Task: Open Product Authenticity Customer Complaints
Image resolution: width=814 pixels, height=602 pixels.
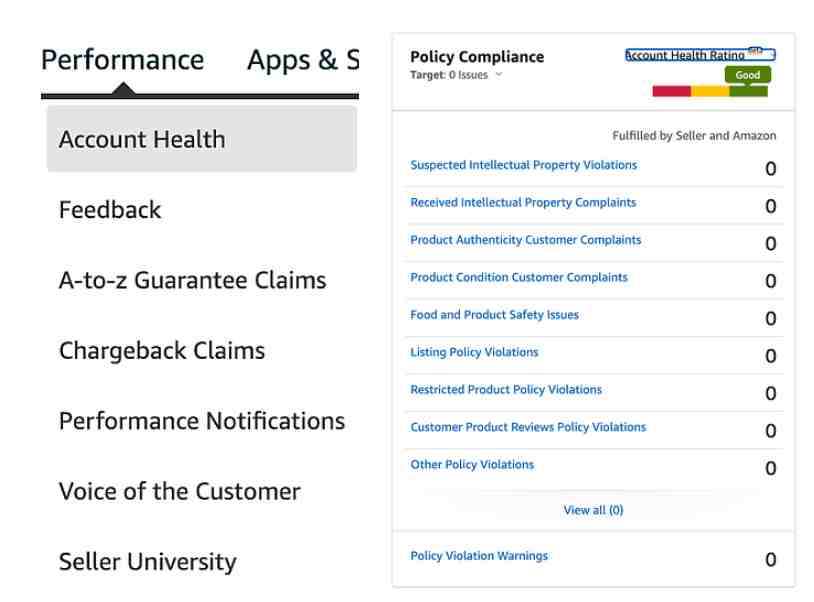Action: pos(525,240)
